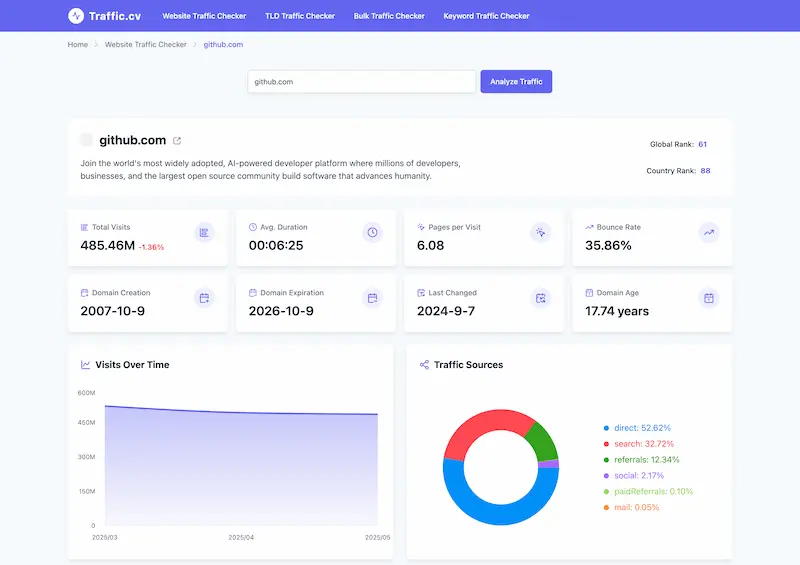Click Home in the breadcrumb
The width and height of the screenshot is (800, 565).
pos(78,44)
